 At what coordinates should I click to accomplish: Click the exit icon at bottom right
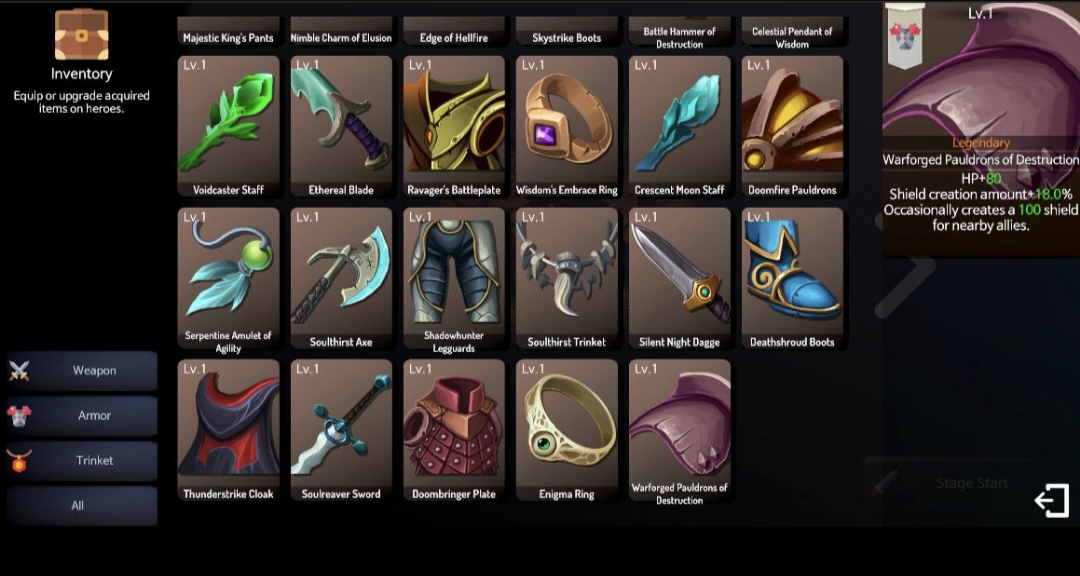pos(1052,500)
